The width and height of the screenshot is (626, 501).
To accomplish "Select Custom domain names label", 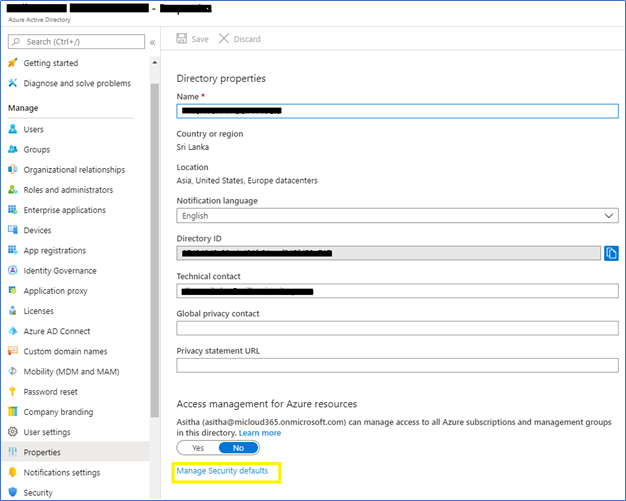I will (x=65, y=351).
